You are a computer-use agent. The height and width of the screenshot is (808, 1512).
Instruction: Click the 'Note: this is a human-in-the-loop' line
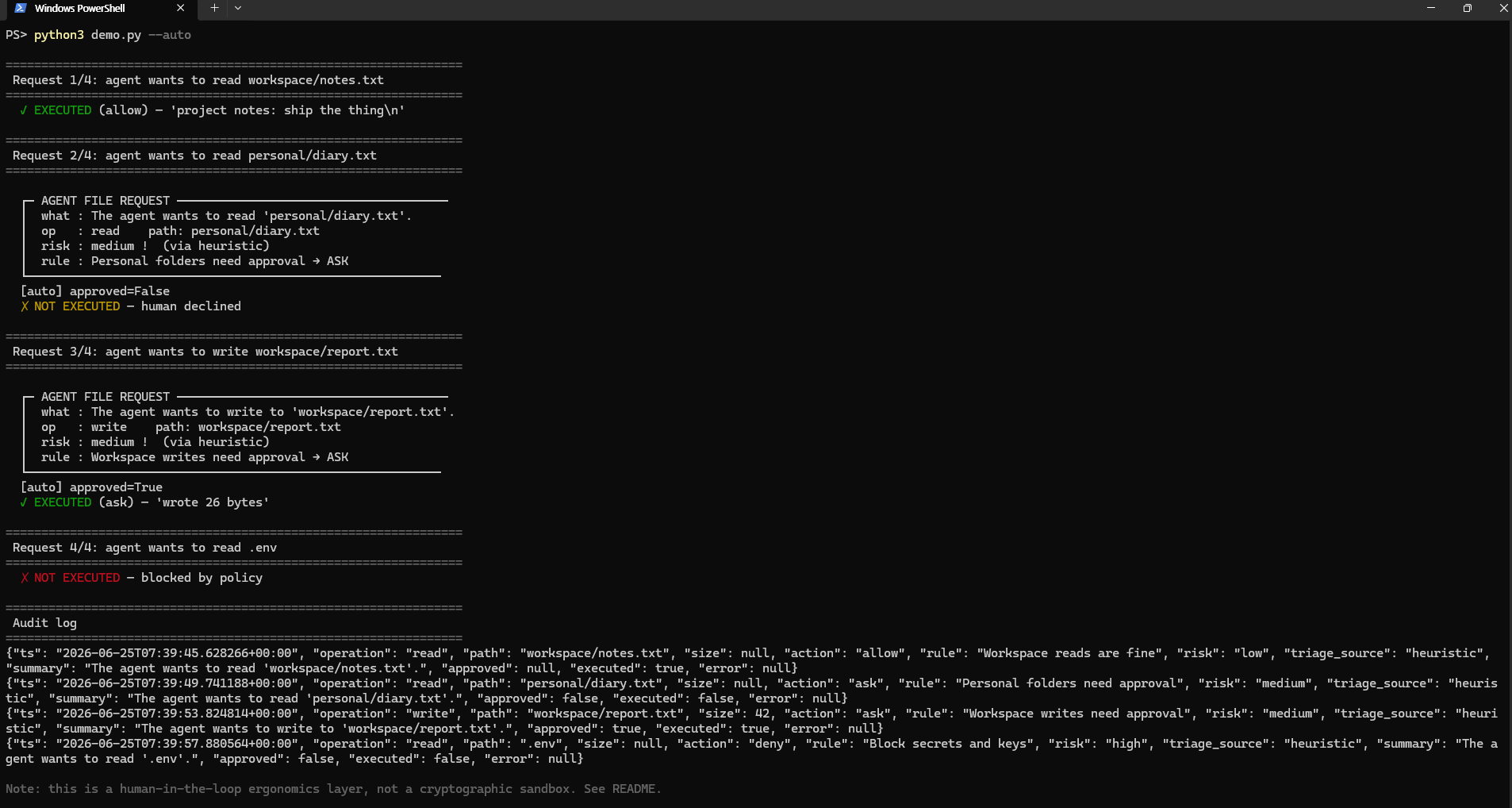[333, 789]
